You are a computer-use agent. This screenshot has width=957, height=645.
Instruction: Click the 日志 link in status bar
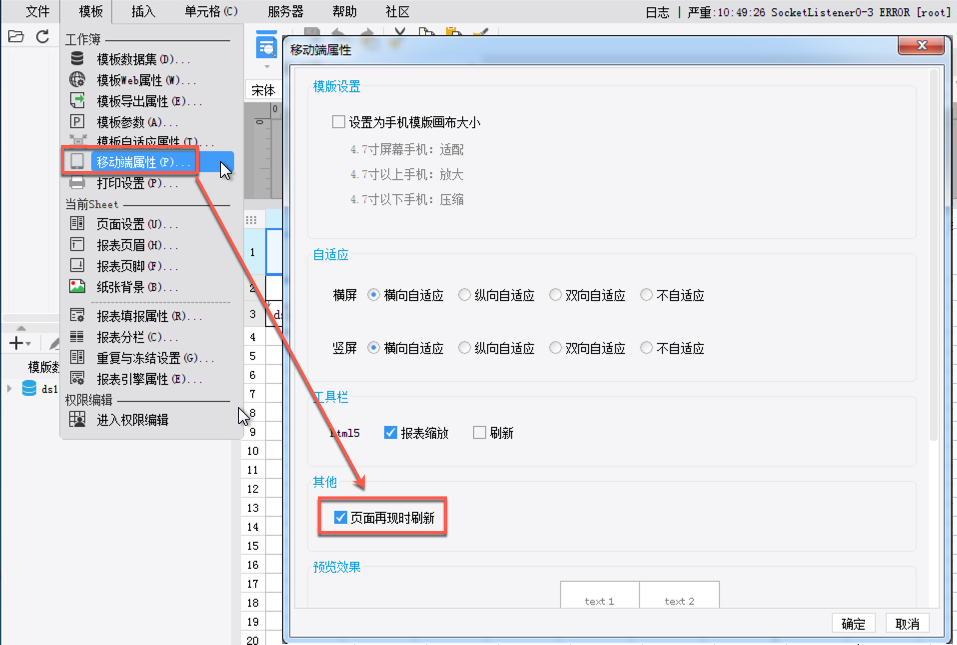pyautogui.click(x=657, y=12)
